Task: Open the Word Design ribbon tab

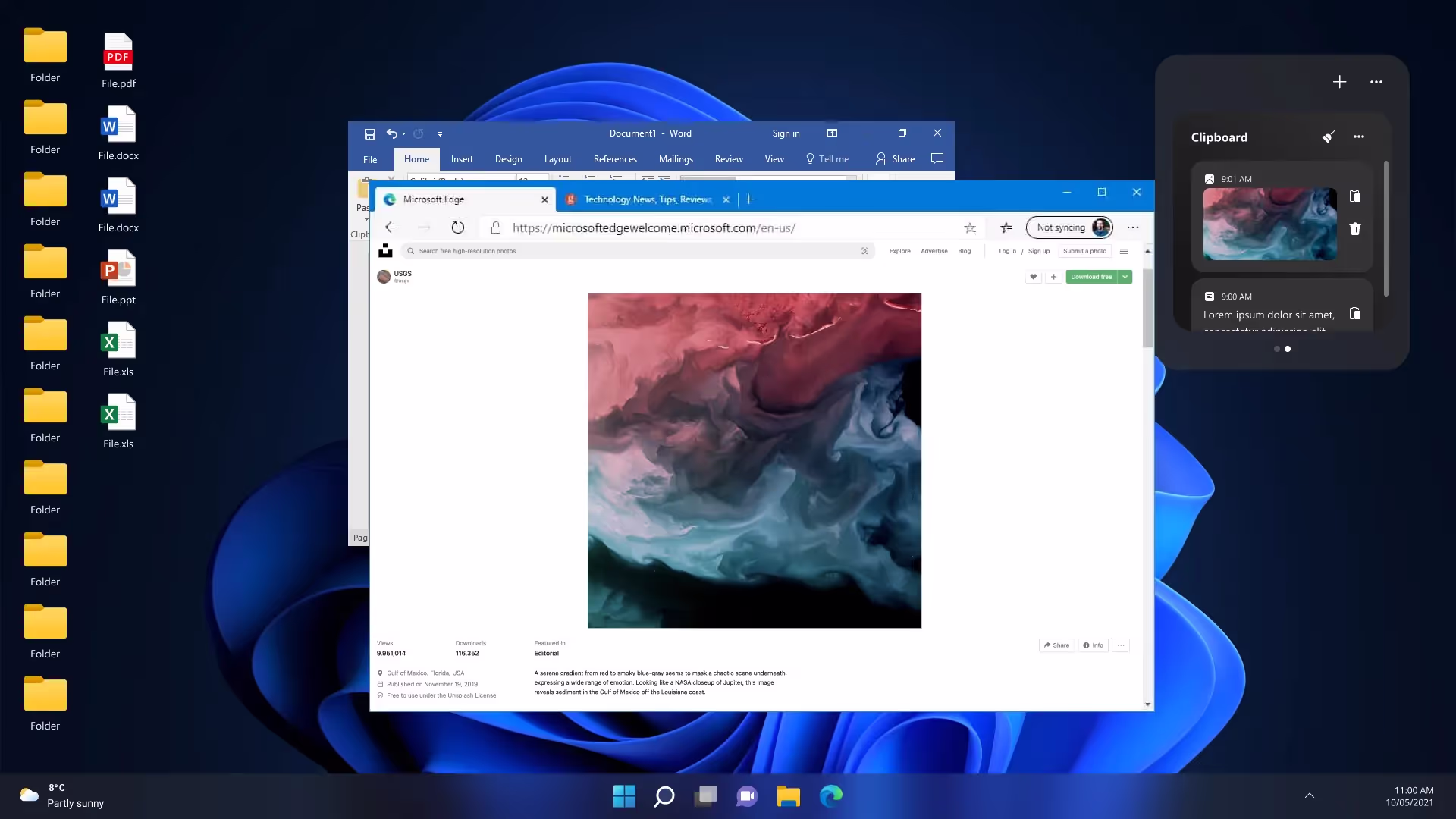Action: (508, 159)
